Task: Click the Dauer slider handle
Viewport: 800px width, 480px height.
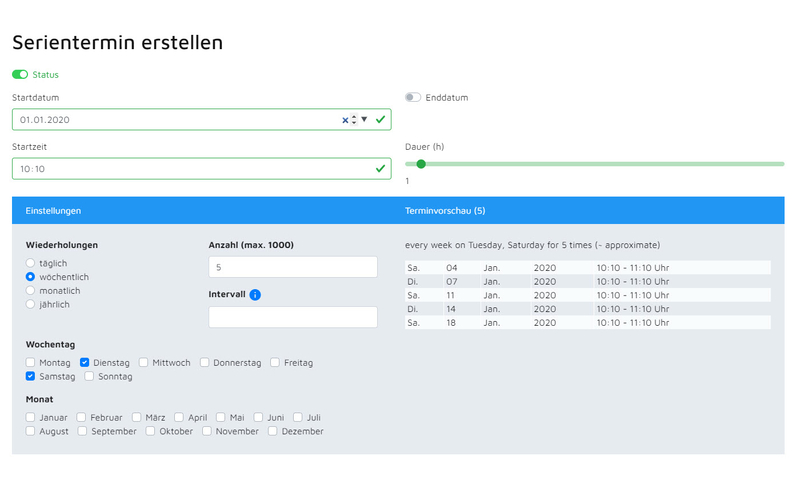Action: (421, 164)
